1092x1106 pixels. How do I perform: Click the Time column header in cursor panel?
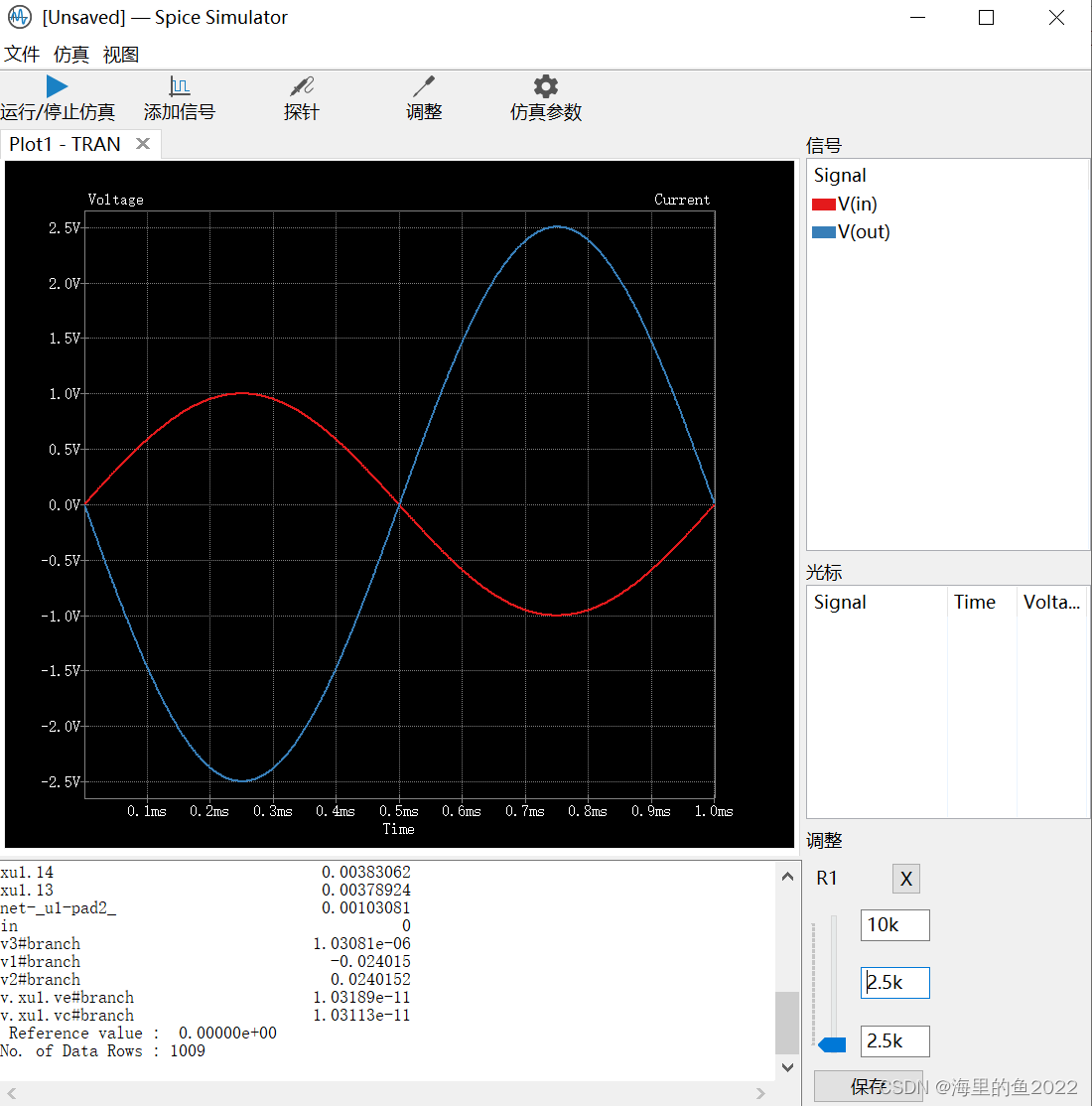click(974, 603)
